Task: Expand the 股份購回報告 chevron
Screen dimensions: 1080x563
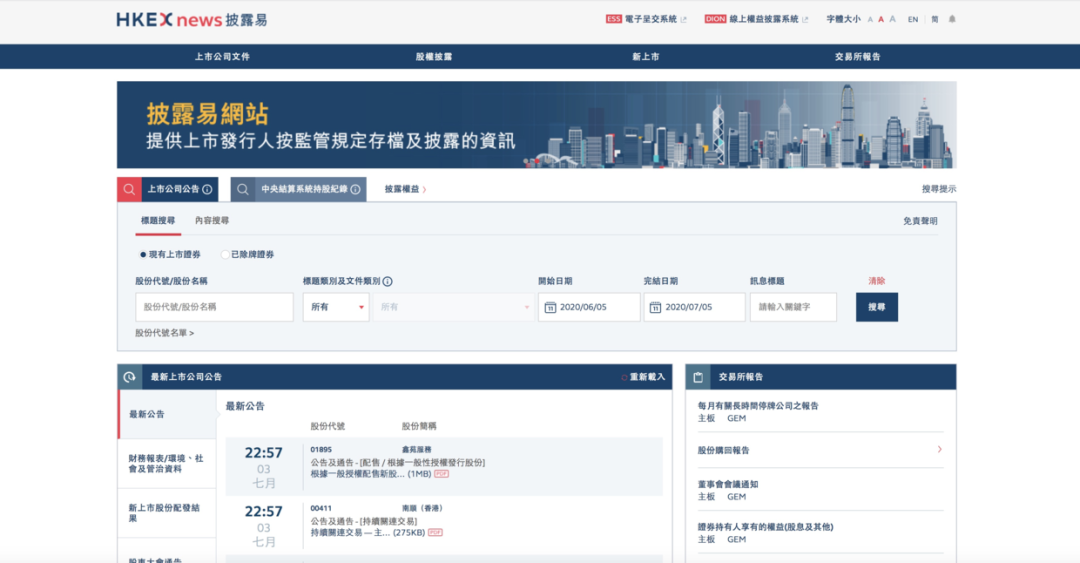Action: (x=939, y=450)
